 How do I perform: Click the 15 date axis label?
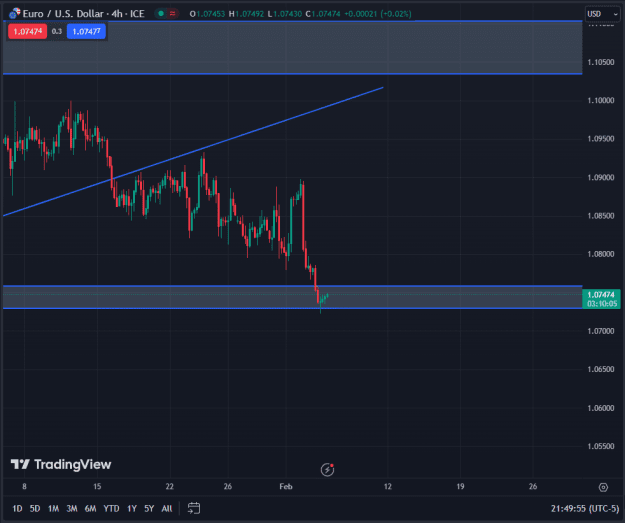97,486
